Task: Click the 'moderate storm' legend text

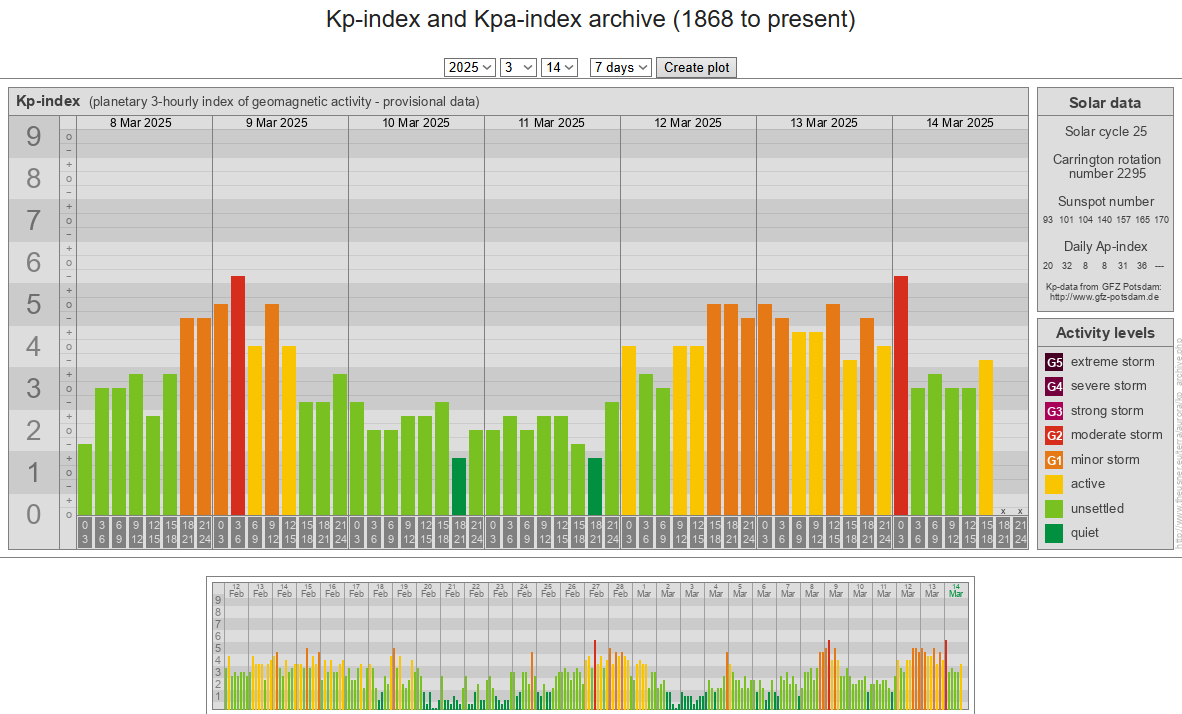Action: pos(1116,435)
